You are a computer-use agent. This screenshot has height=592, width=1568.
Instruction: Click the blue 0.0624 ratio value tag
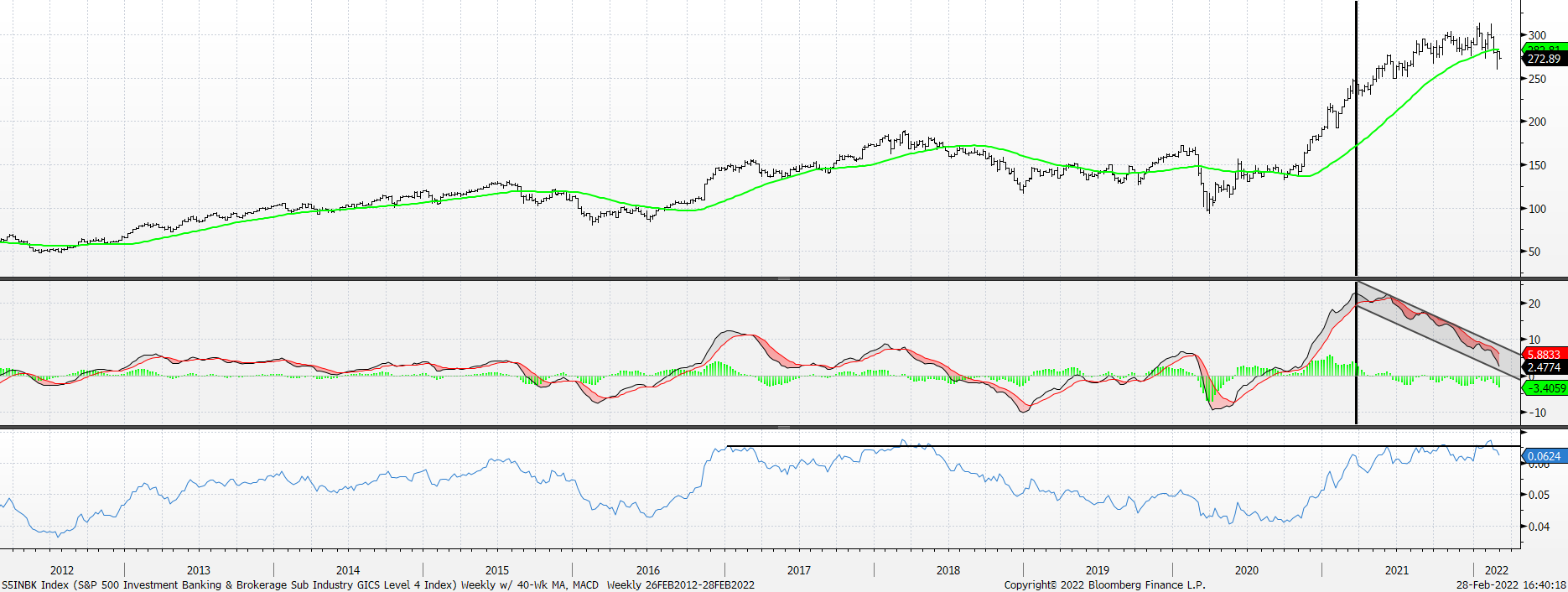[x=1544, y=456]
